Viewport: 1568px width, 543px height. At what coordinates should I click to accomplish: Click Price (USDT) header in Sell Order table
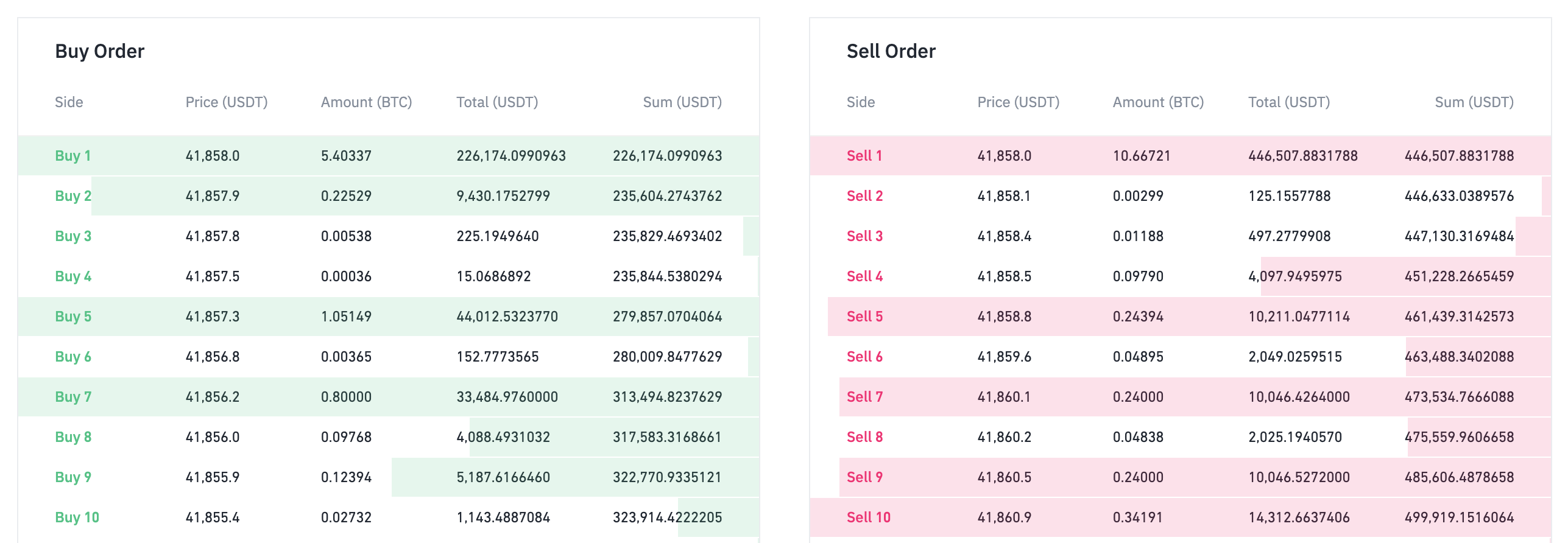pyautogui.click(x=1019, y=102)
